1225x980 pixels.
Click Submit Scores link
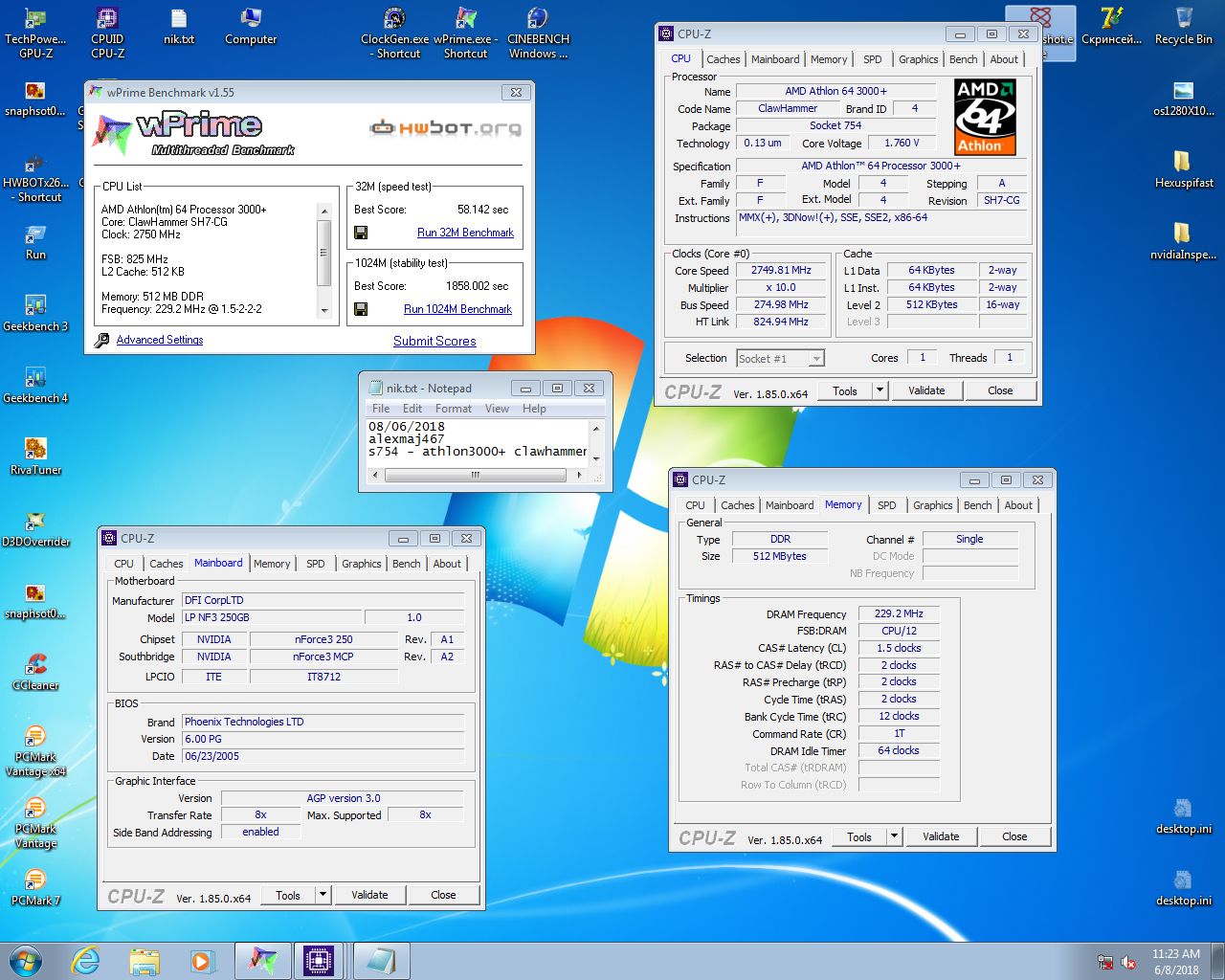pos(434,341)
